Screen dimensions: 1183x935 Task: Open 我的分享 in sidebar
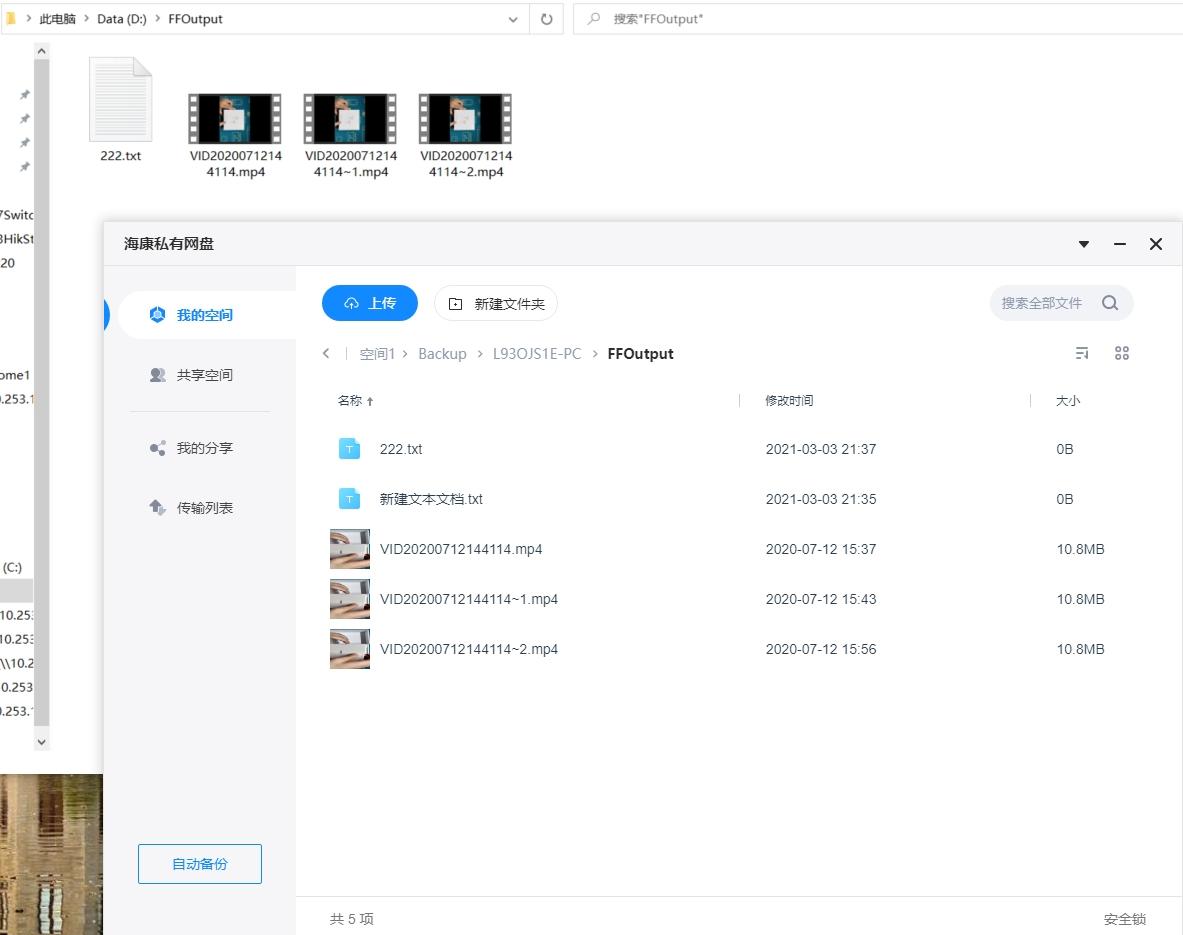click(204, 448)
